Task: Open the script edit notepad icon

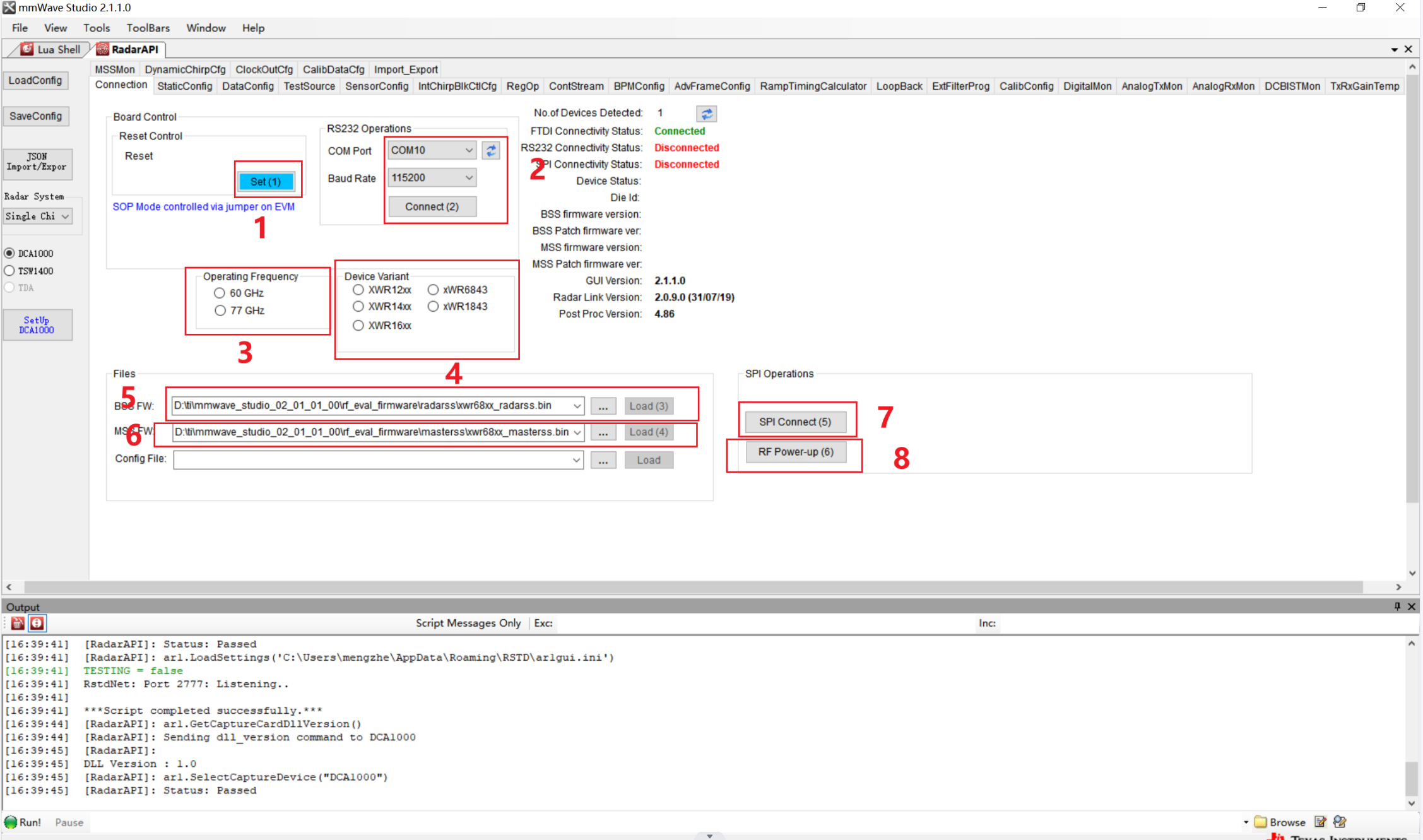Action: [1320, 822]
